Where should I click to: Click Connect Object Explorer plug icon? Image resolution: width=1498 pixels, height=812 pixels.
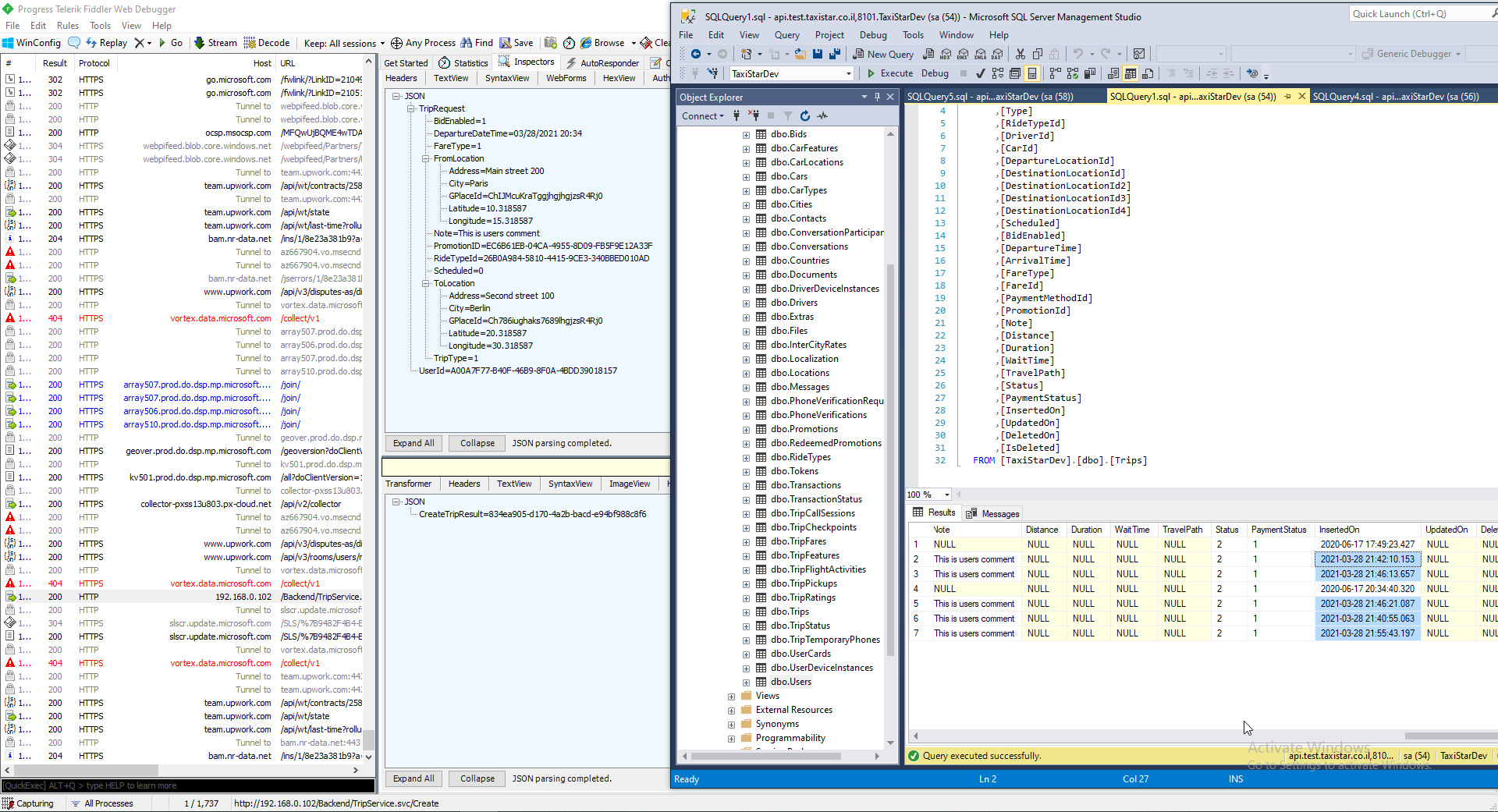click(737, 115)
